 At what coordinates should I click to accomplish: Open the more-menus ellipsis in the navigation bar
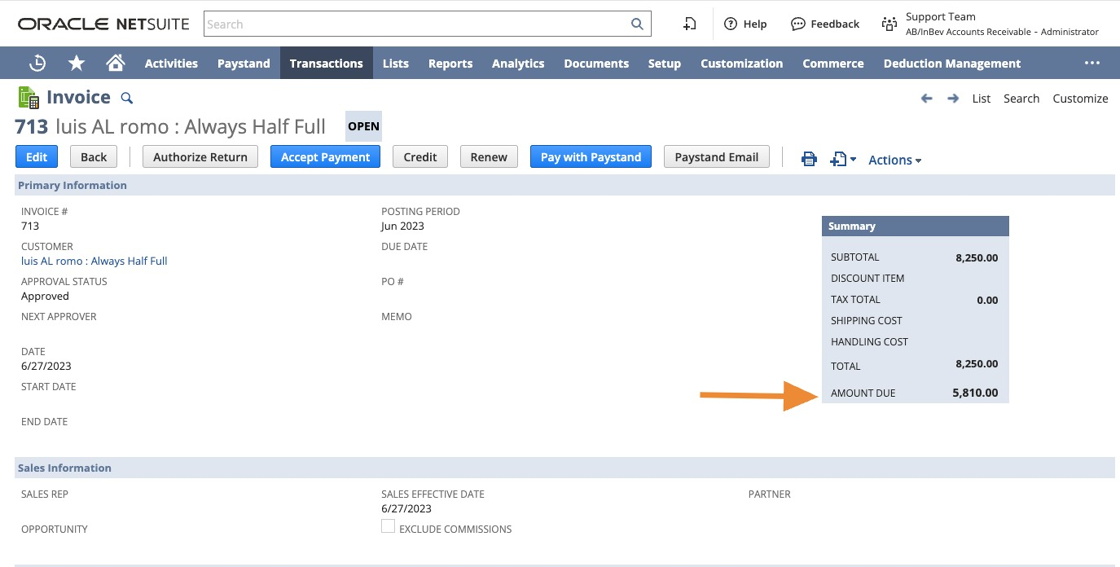(x=1091, y=63)
